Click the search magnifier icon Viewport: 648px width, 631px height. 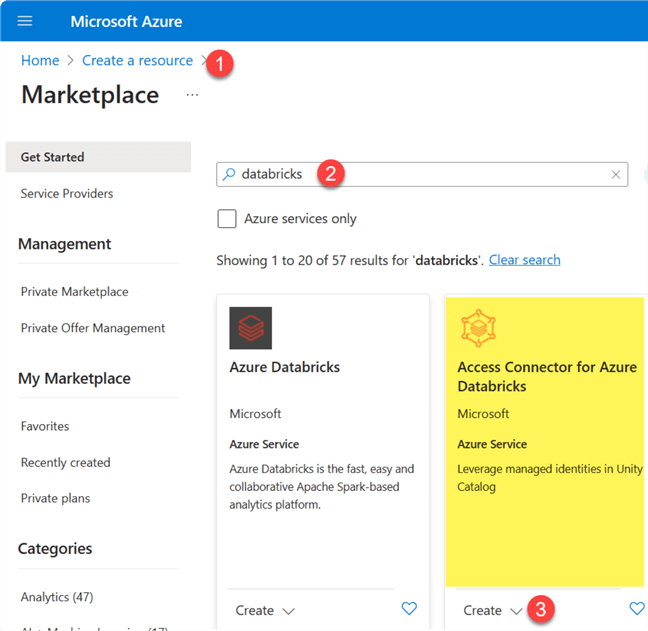229,174
